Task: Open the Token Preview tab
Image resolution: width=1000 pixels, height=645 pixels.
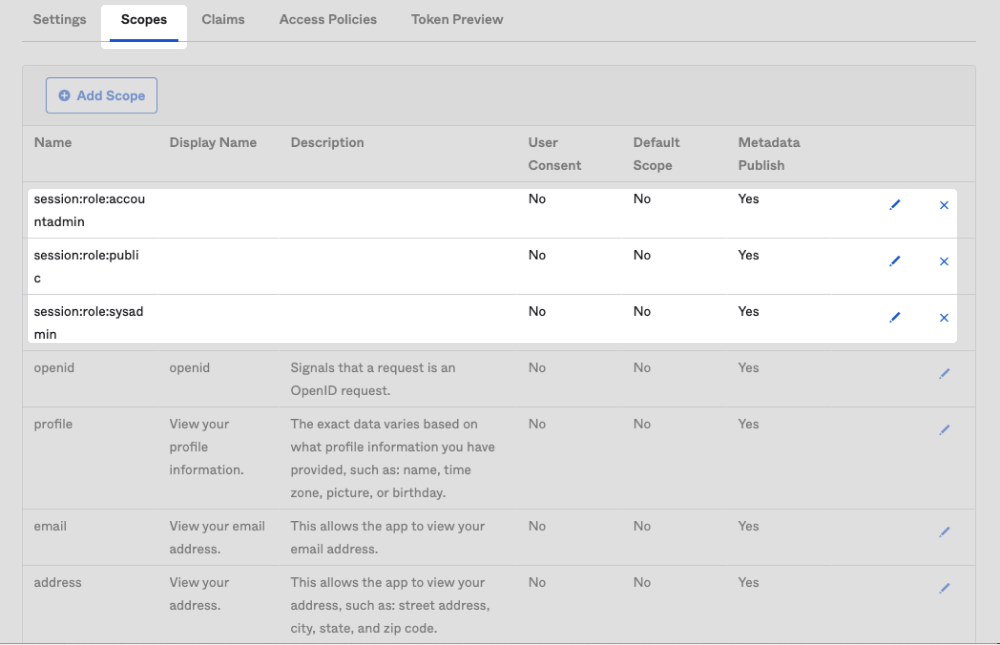Action: 457,19
